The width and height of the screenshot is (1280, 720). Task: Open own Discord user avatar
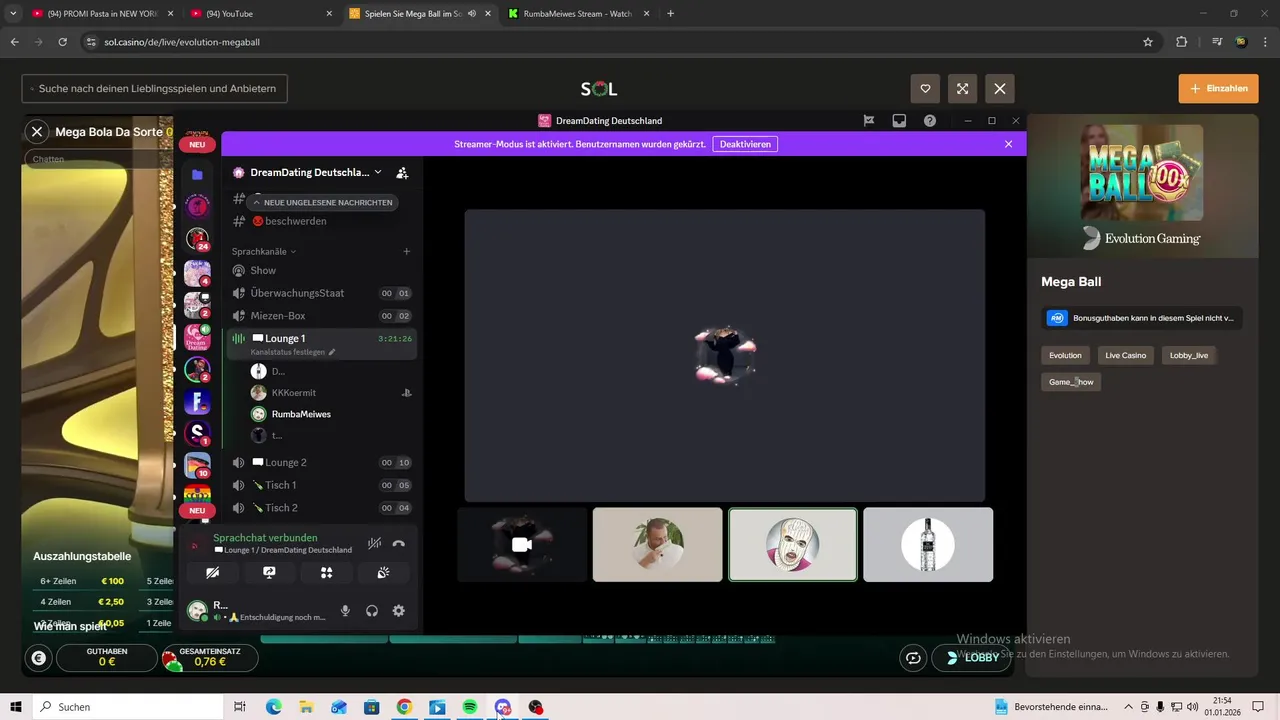197,610
